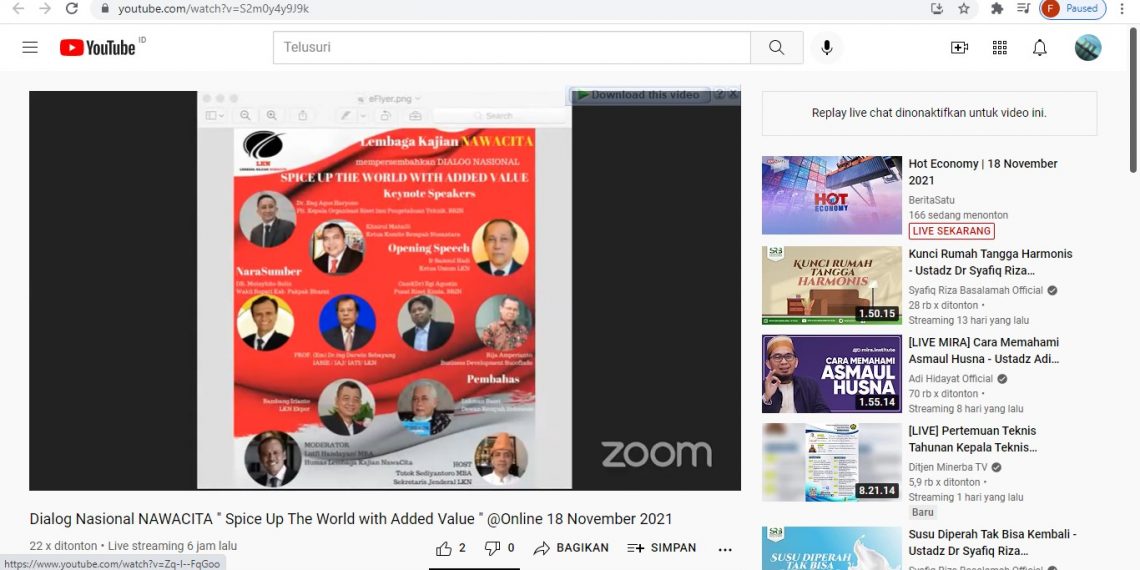The image size is (1140, 570).
Task: Click BAGIKAN share button
Action: [x=571, y=548]
